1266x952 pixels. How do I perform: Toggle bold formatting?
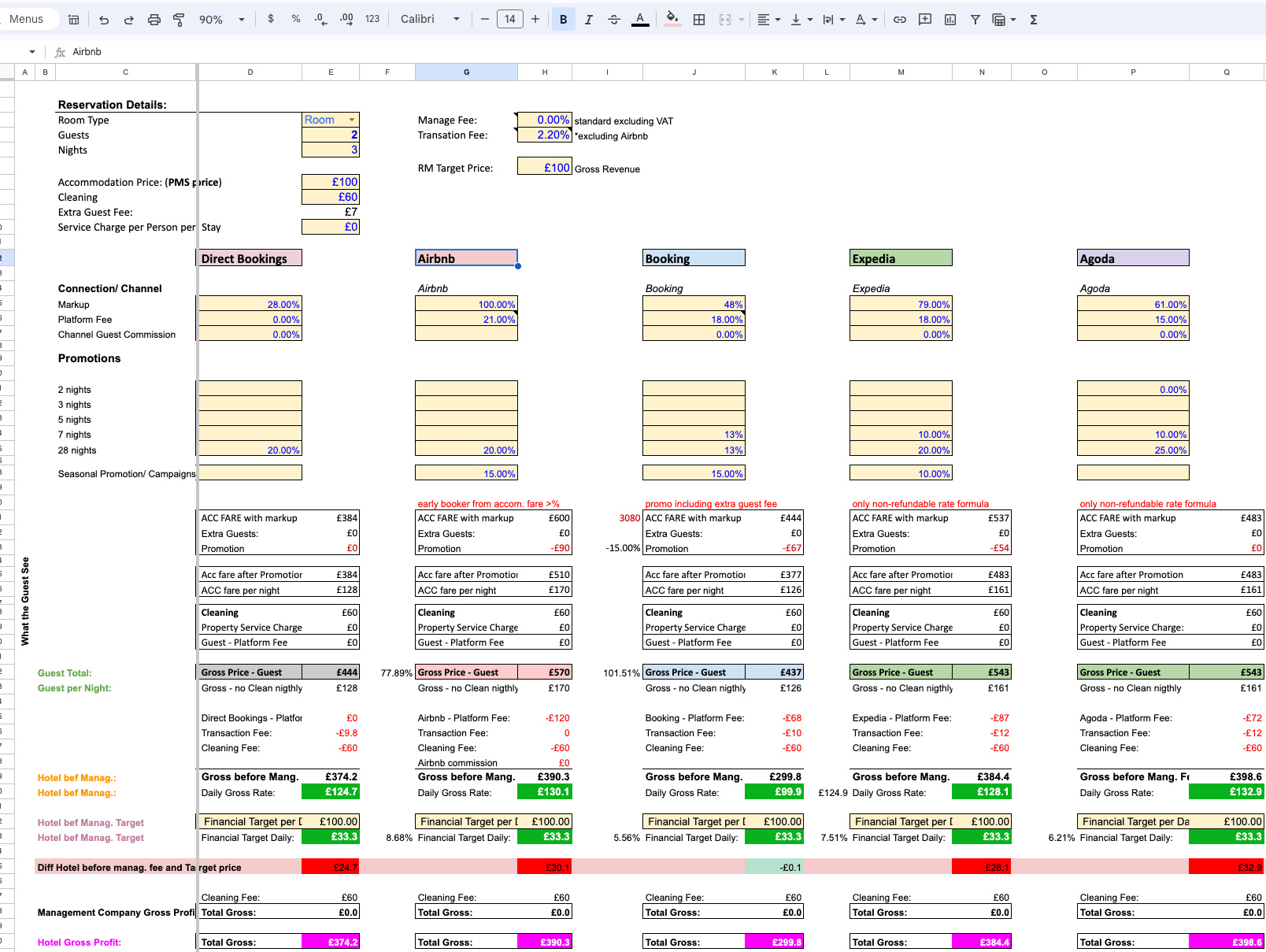[x=563, y=20]
